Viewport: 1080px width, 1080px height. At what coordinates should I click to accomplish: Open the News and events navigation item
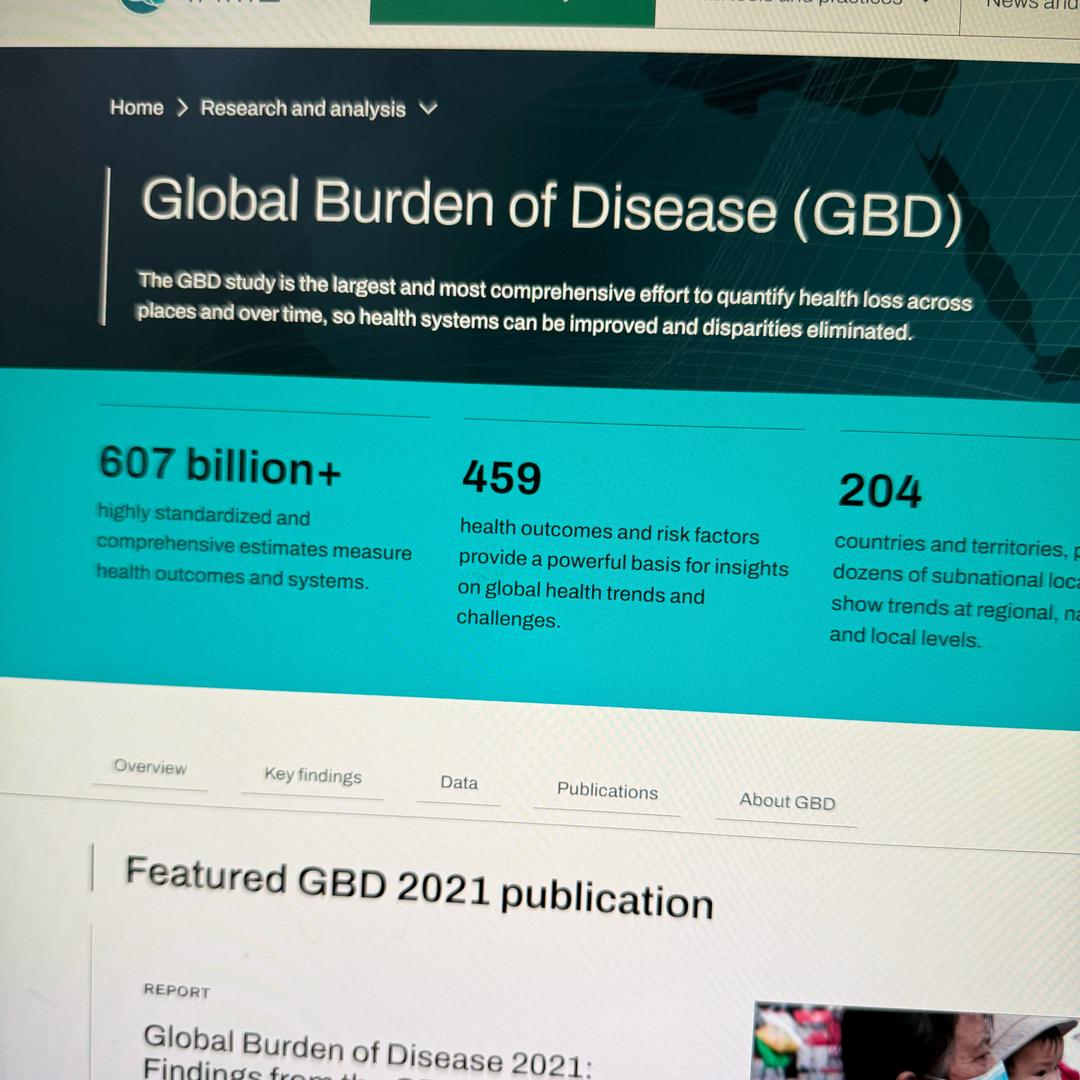1030,6
